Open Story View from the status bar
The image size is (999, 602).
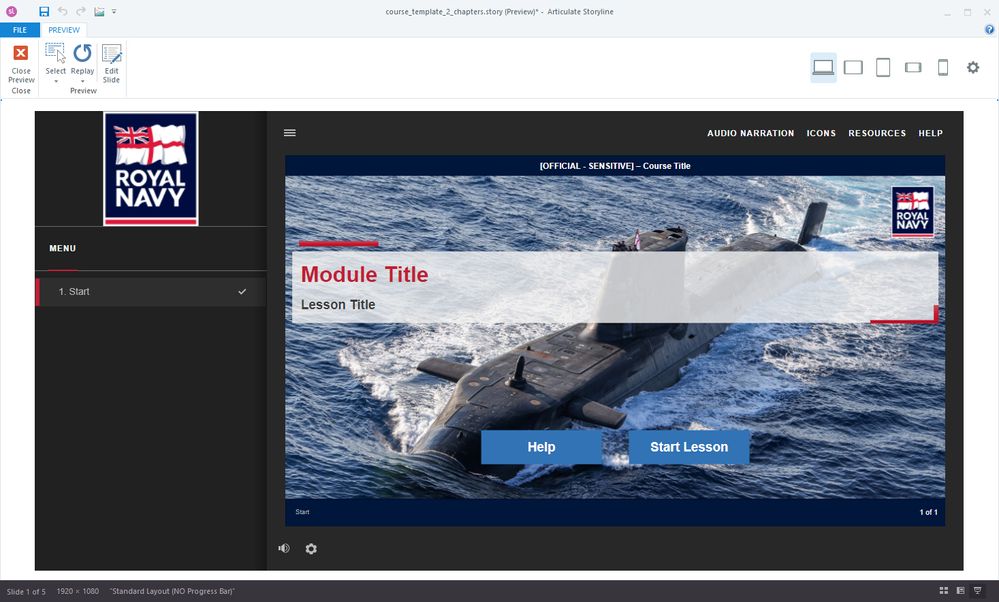click(943, 591)
